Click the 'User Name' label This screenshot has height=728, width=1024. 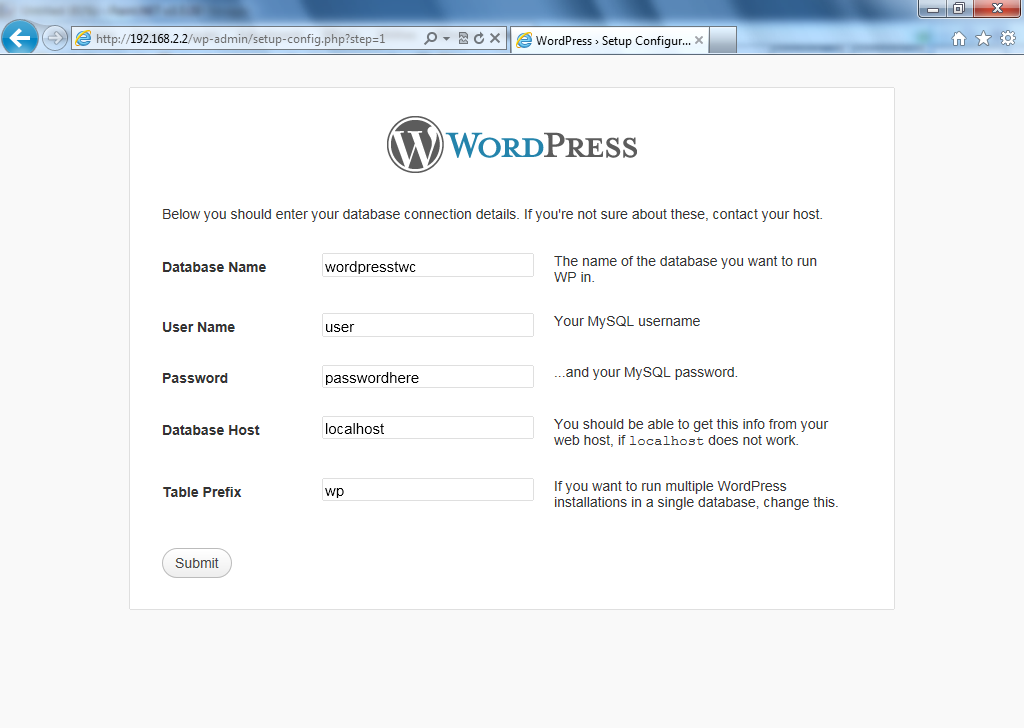(x=199, y=327)
